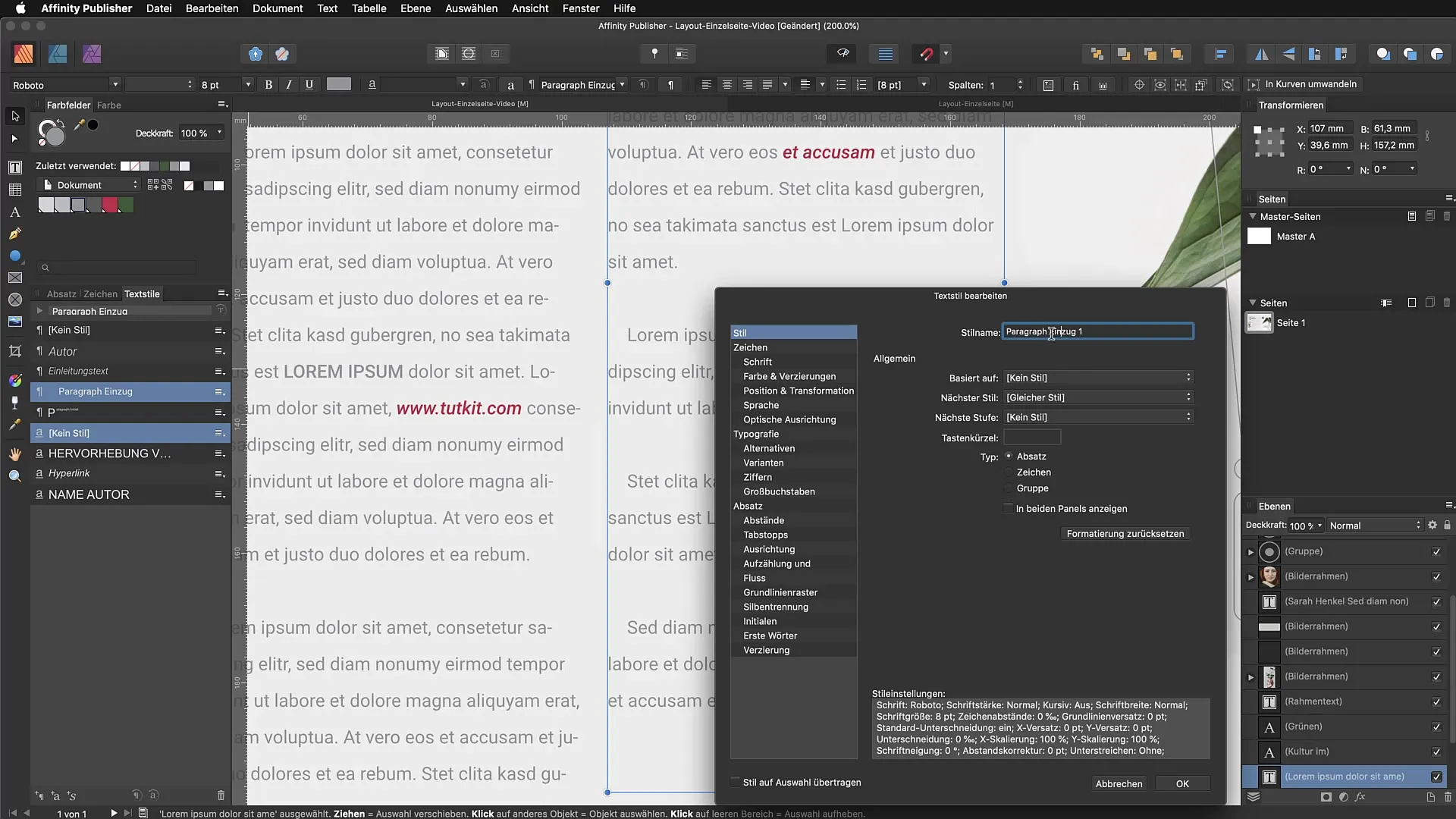Select the Table tool

pos(15,190)
